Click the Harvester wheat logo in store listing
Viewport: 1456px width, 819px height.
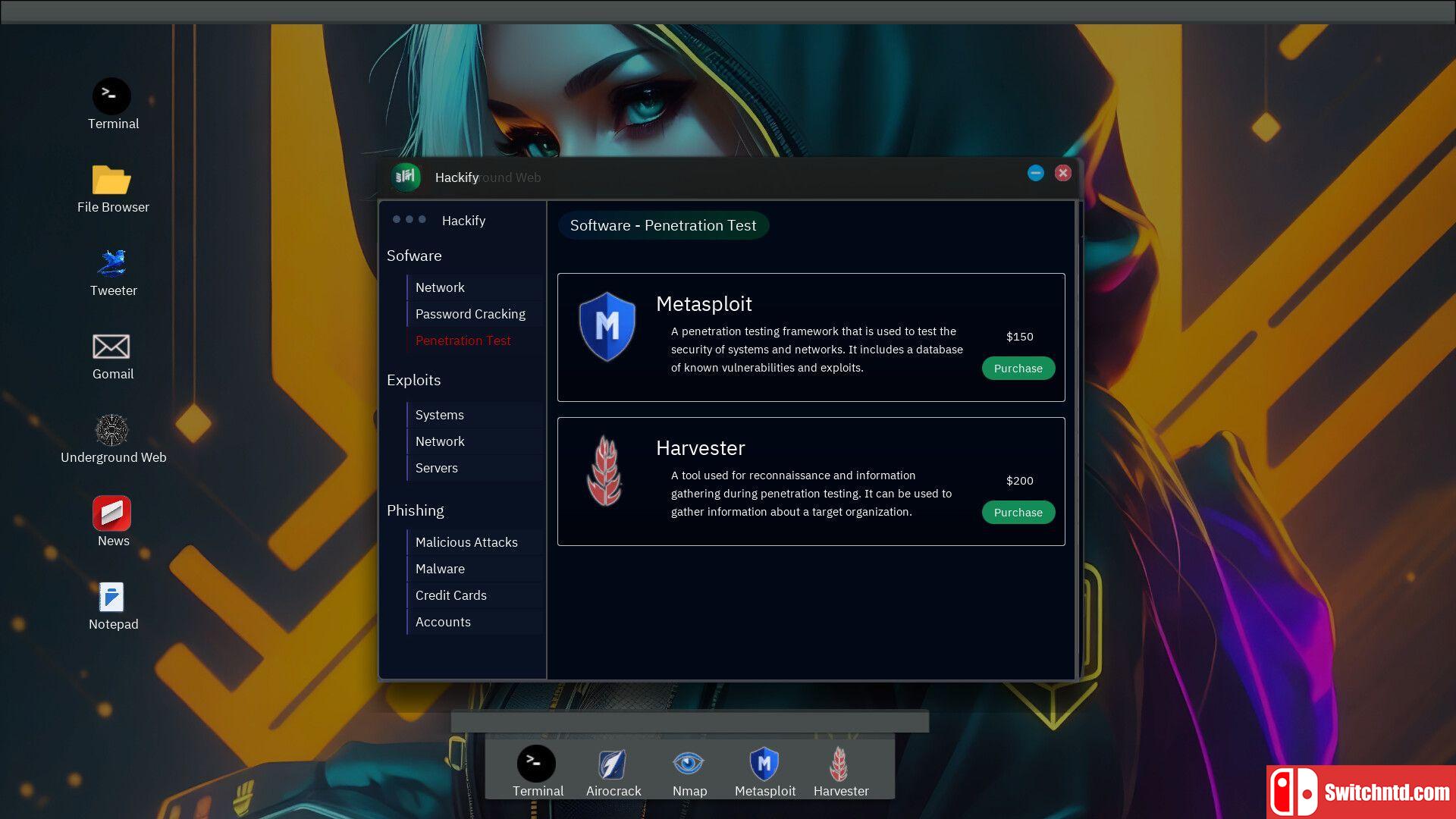pos(605,471)
